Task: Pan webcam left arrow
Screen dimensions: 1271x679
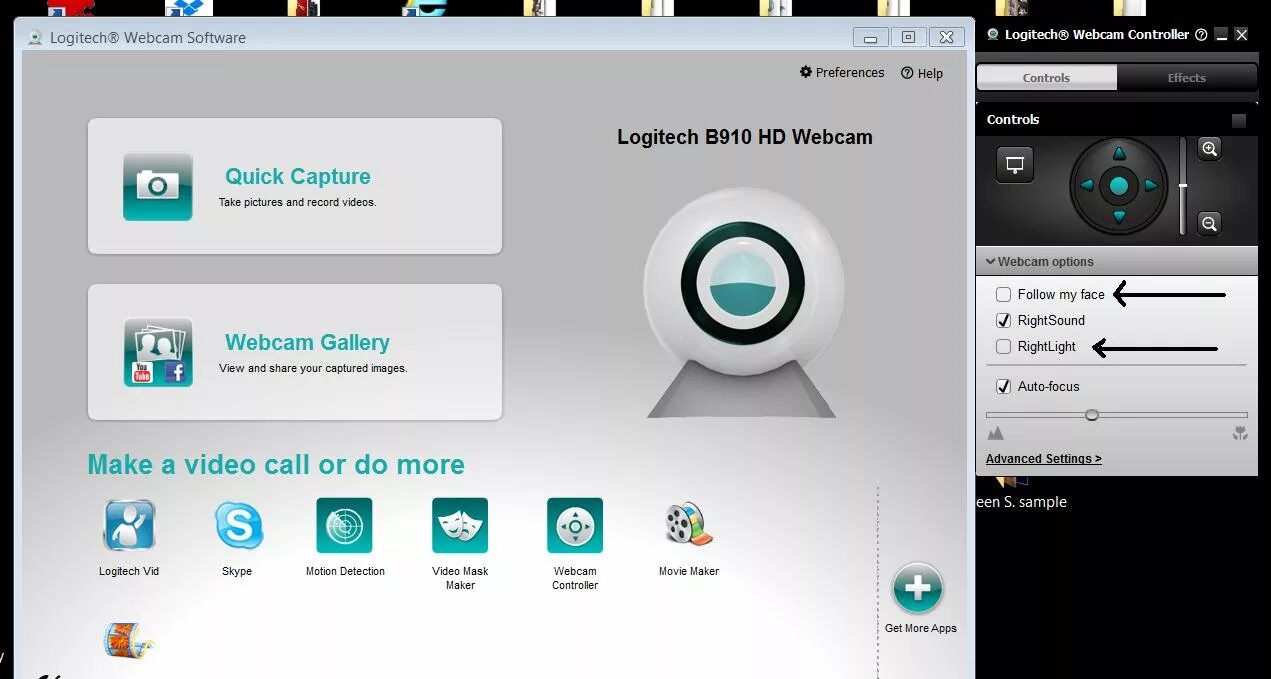Action: (x=1087, y=185)
